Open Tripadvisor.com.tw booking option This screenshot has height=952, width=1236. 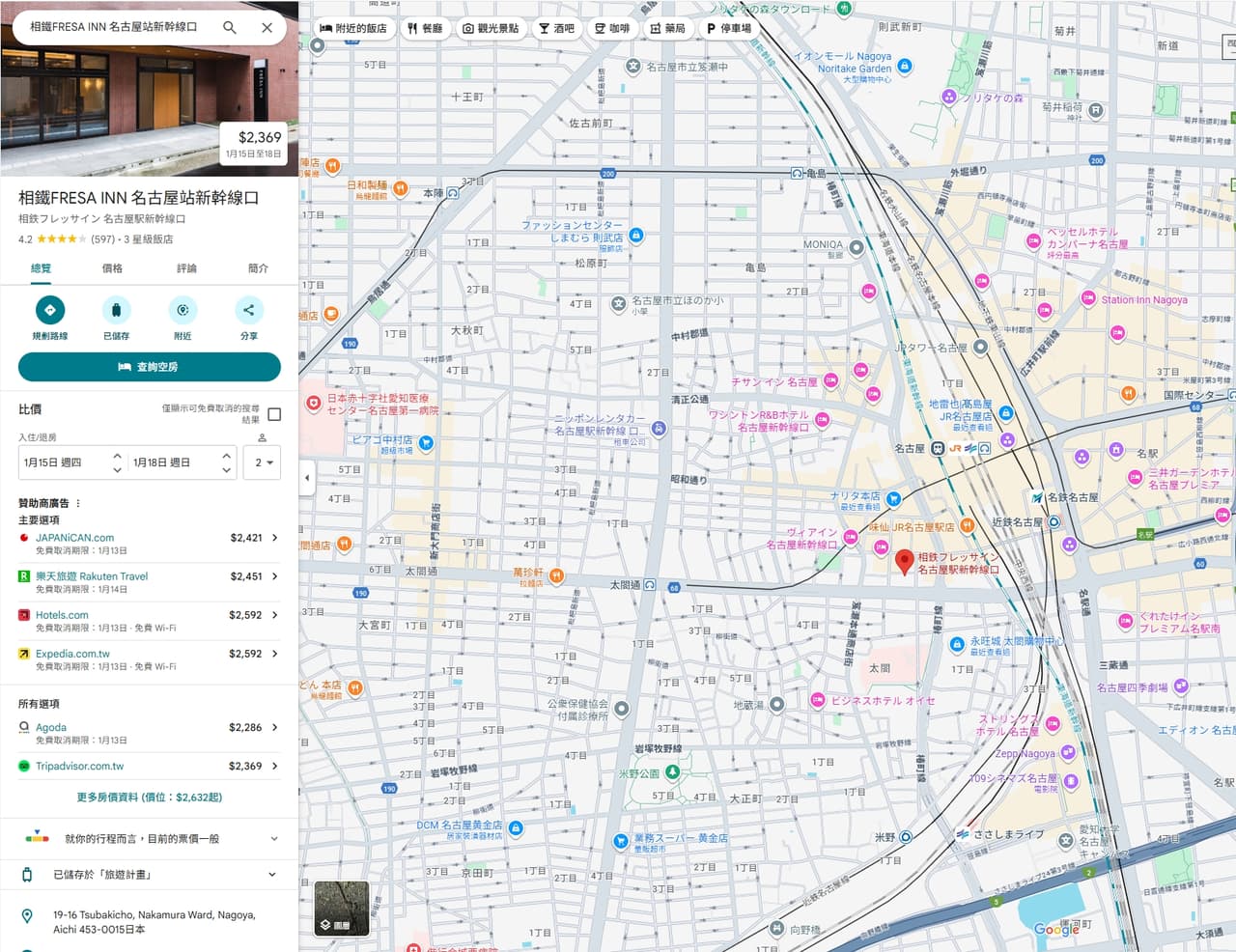coord(150,766)
